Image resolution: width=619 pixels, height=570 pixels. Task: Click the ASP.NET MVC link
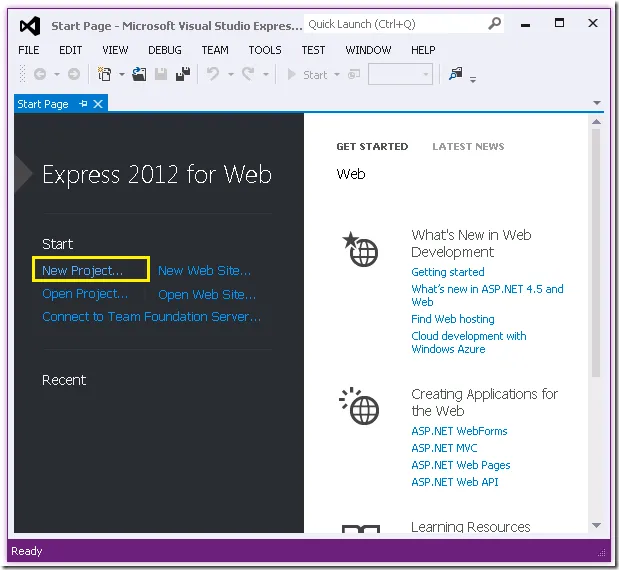point(445,448)
